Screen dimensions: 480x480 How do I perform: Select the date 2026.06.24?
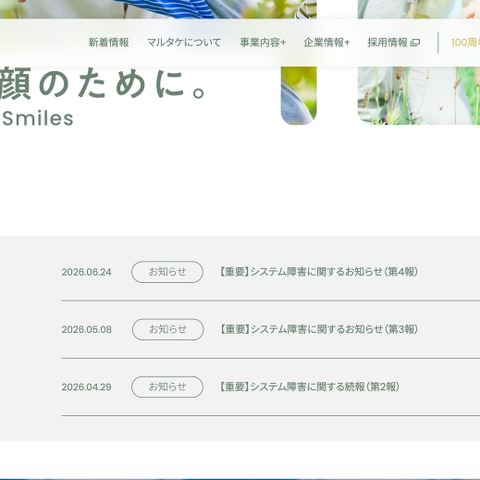coord(86,272)
